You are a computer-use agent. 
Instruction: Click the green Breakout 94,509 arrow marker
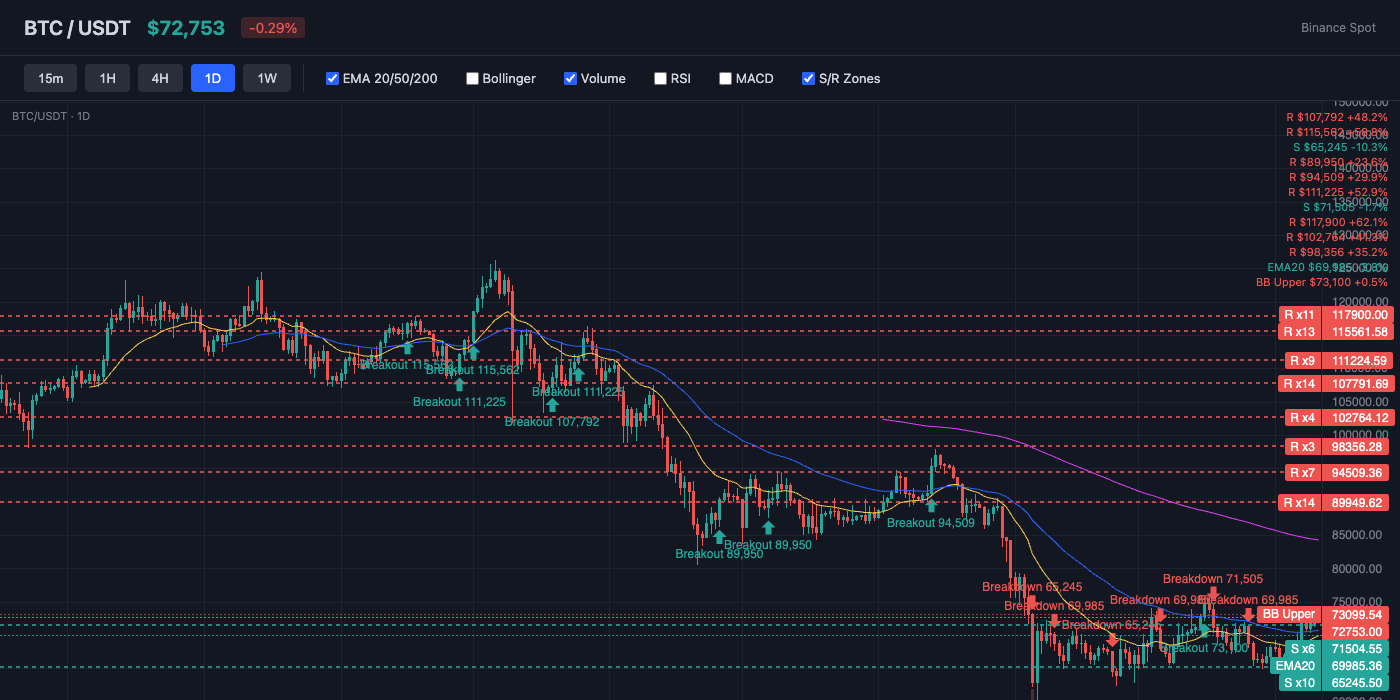tap(931, 505)
